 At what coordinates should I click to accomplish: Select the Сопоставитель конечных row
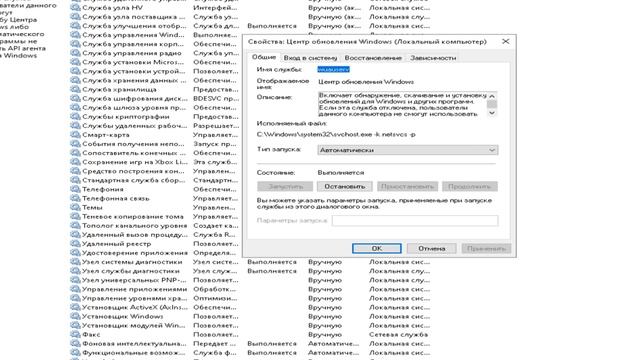coord(156,153)
